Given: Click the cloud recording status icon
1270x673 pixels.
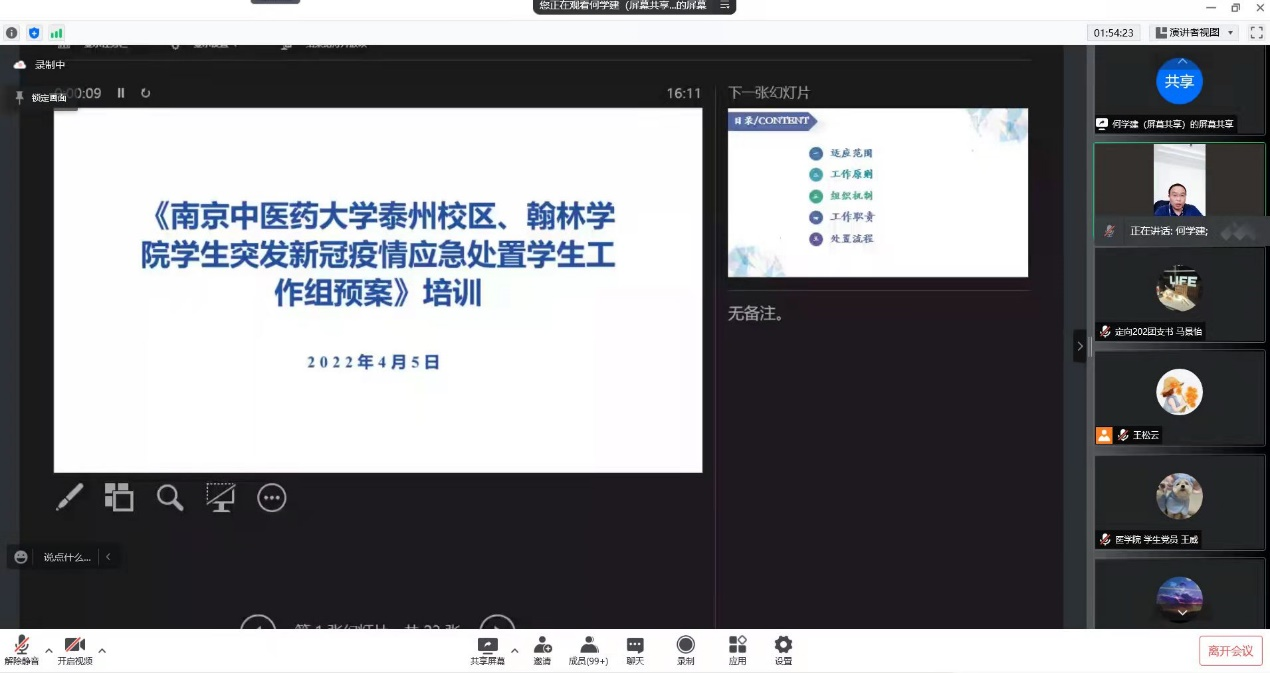Looking at the screenshot, I should click(x=19, y=65).
